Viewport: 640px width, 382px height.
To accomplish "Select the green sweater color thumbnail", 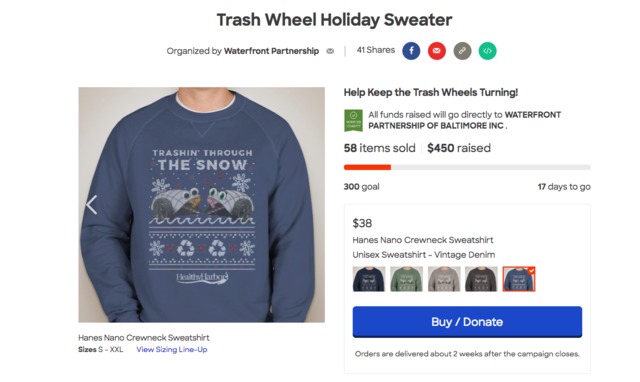I will (406, 279).
